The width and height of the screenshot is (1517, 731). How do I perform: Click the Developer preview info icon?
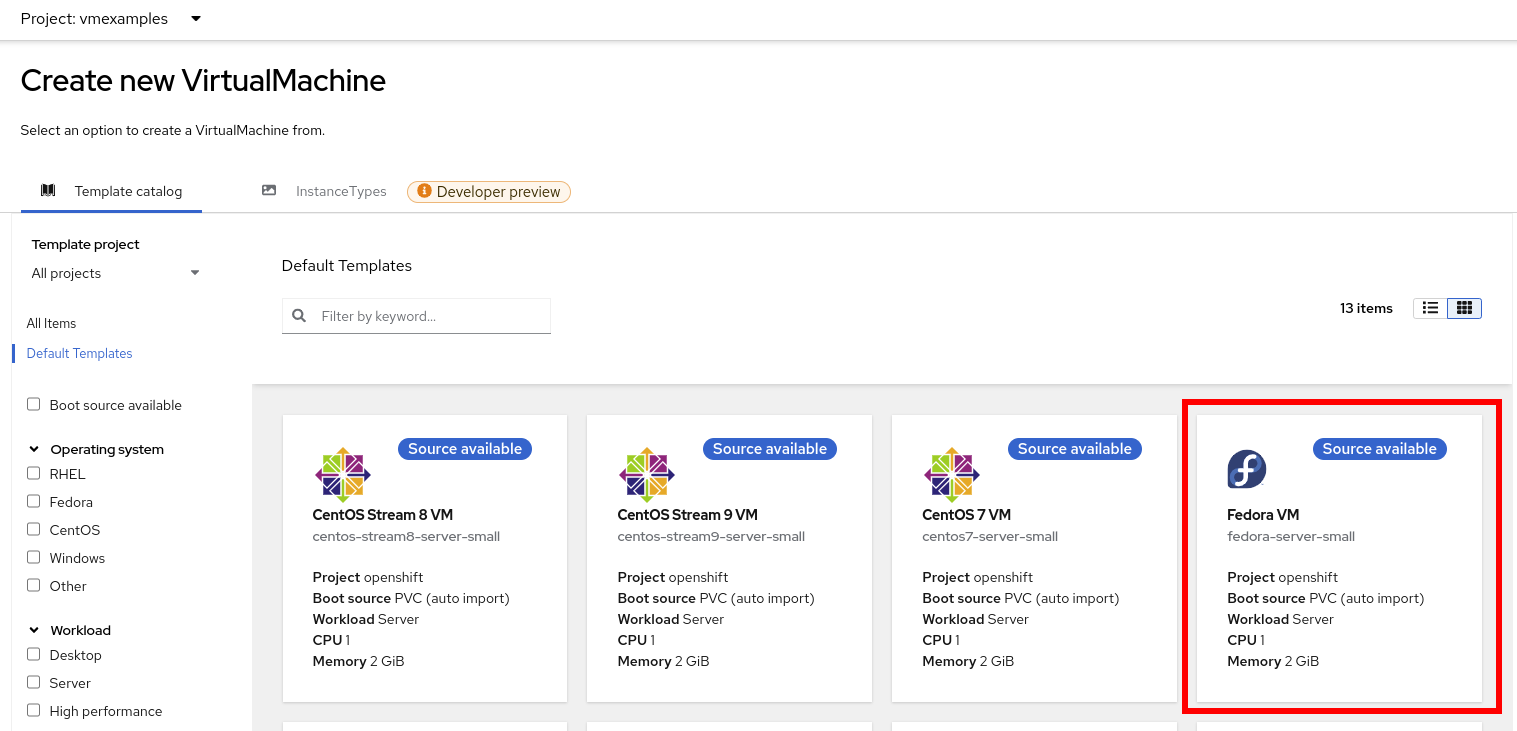coord(424,192)
